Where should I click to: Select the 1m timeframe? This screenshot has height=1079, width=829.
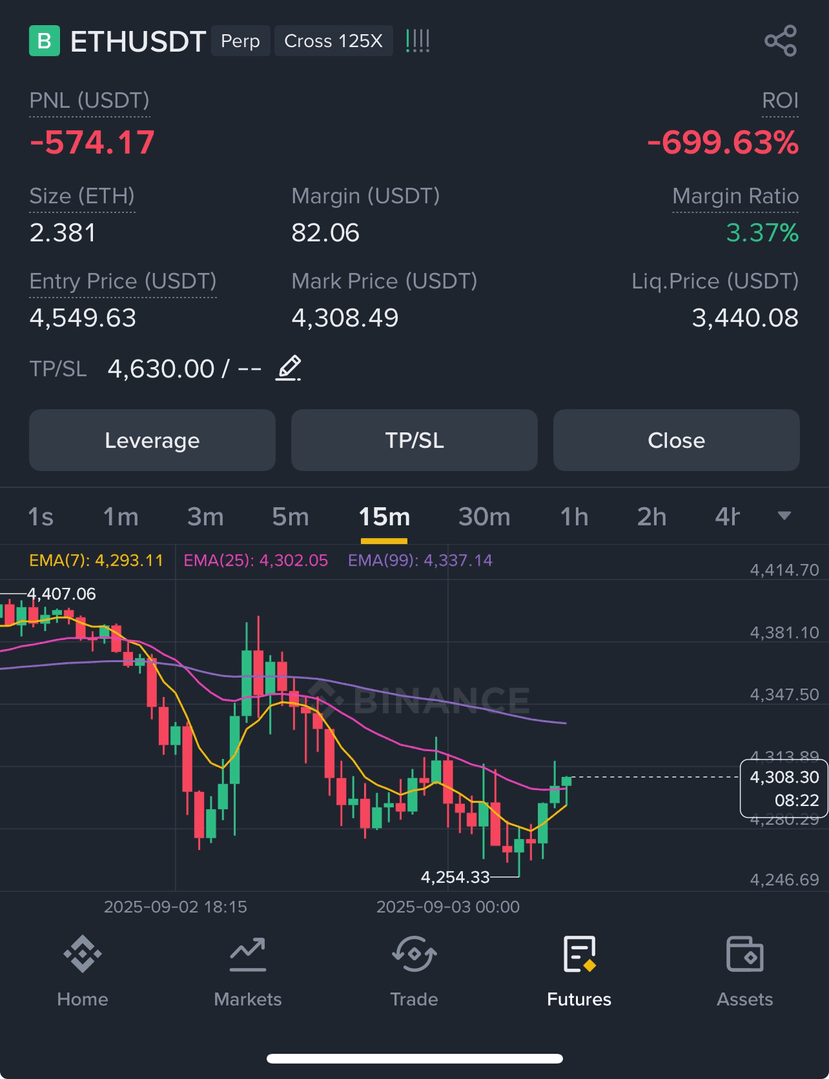(120, 517)
